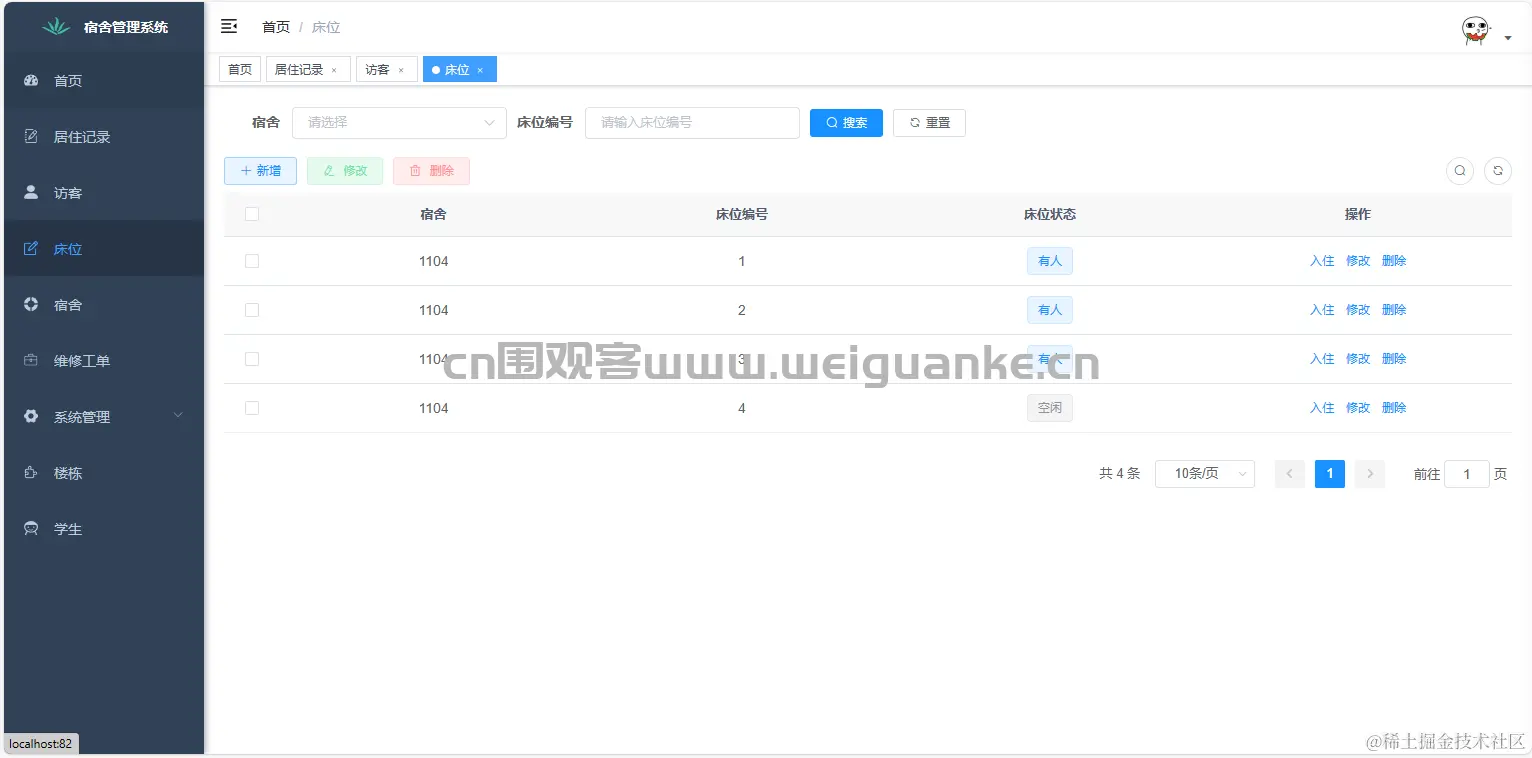Image resolution: width=1532 pixels, height=758 pixels.
Task: Click the 宿舍 sidebar icon
Action: (31, 304)
